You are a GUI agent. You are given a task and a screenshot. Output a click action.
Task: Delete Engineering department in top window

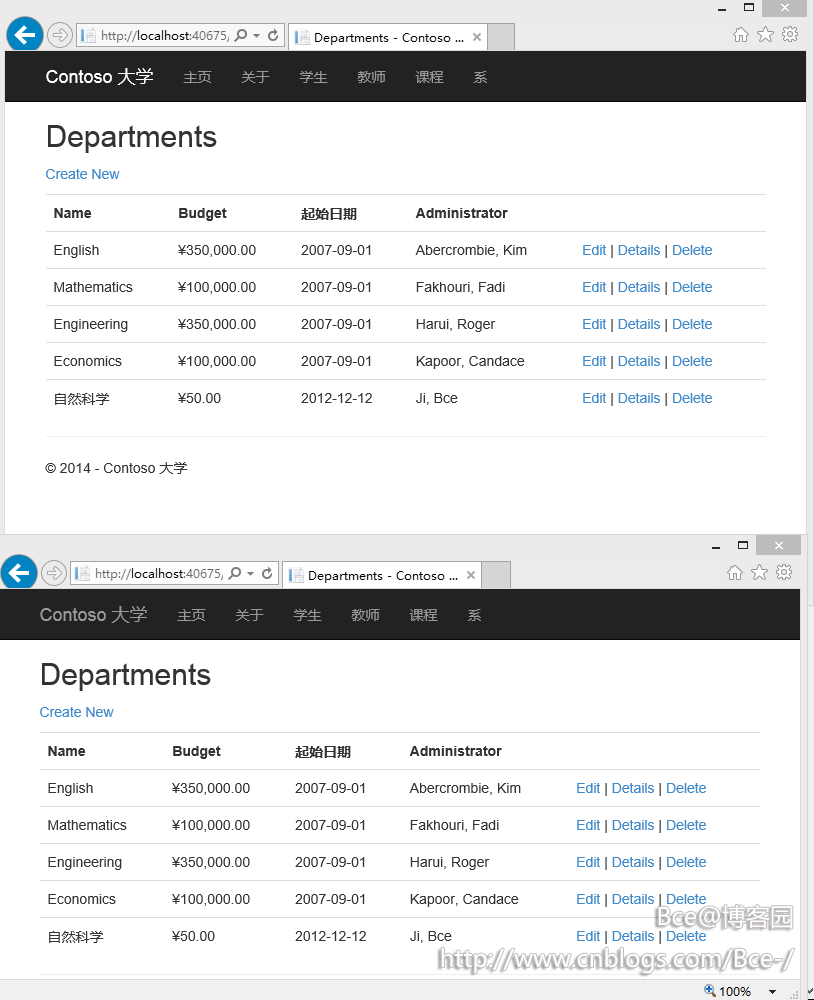(x=692, y=324)
